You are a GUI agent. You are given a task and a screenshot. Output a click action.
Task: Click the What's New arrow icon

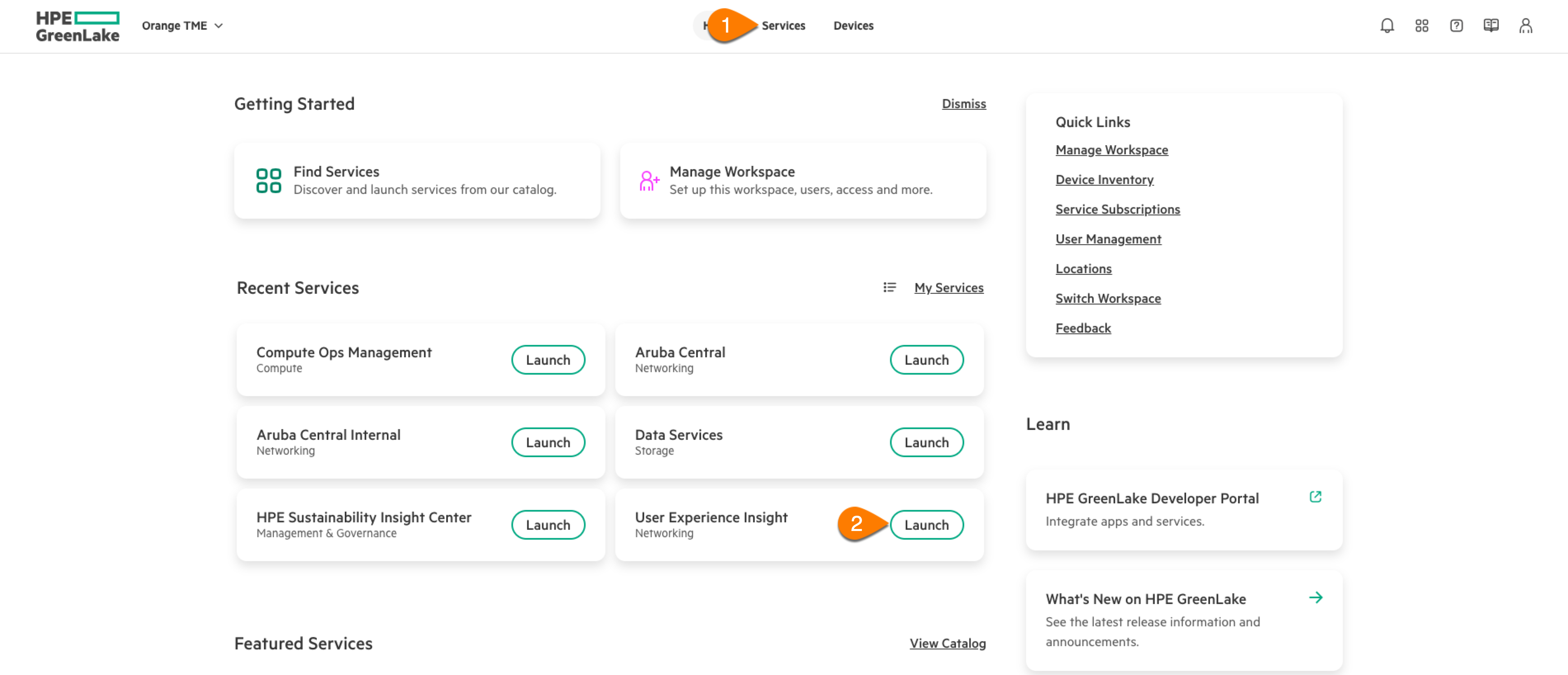click(x=1315, y=597)
